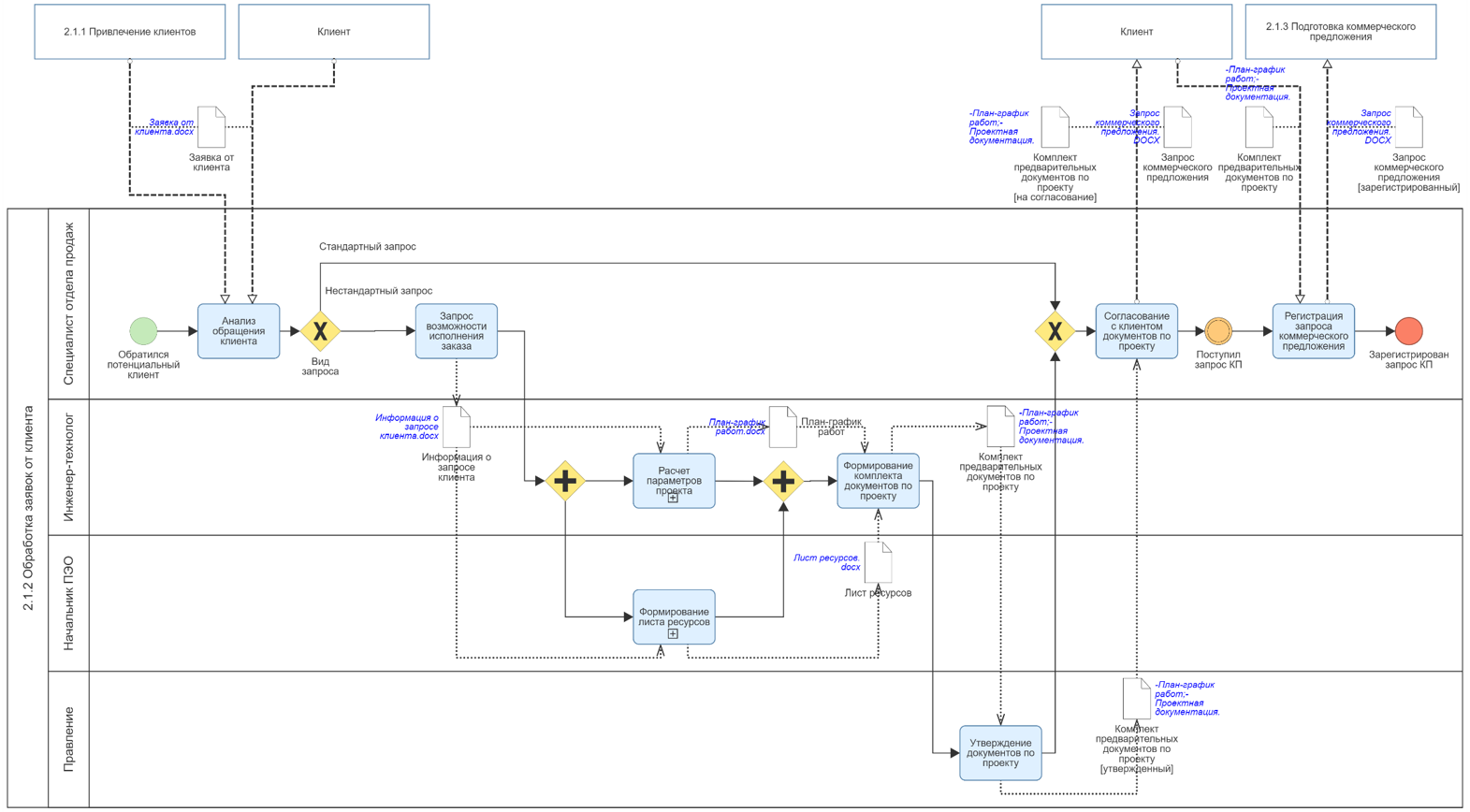Screen dimensions: 1470x812
Task: Select the 'Утверждение документов по проекту' task
Action: point(1000,752)
